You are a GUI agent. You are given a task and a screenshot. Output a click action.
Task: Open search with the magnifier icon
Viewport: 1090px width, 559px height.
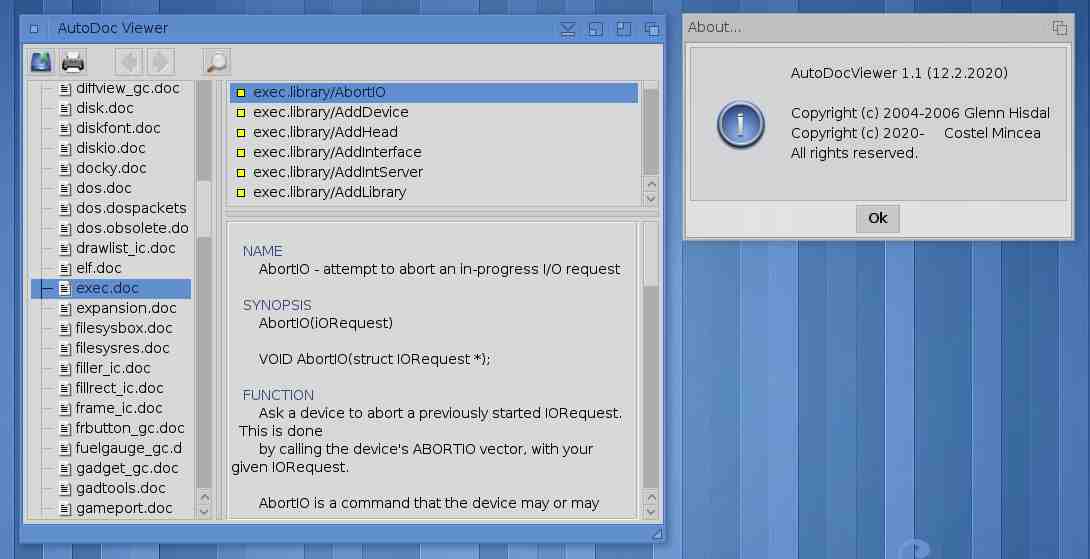pos(216,62)
